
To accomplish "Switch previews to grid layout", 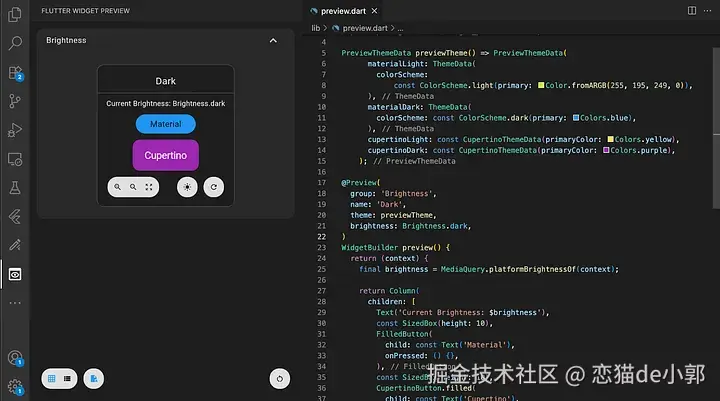I will click(x=51, y=378).
